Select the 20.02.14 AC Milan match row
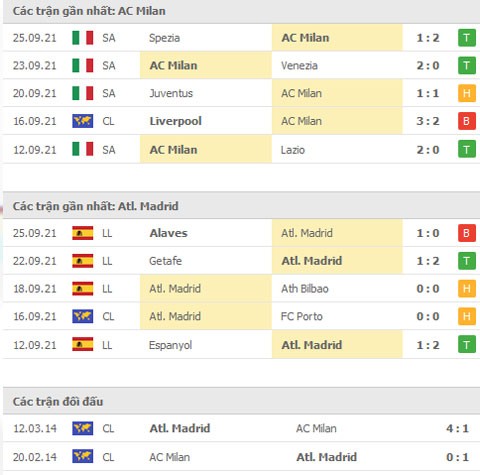 tap(241, 457)
